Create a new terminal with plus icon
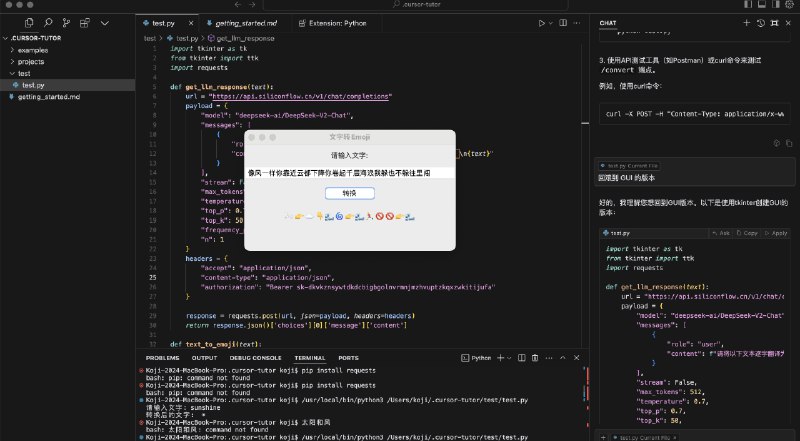Image resolution: width=800 pixels, height=441 pixels. click(501, 358)
